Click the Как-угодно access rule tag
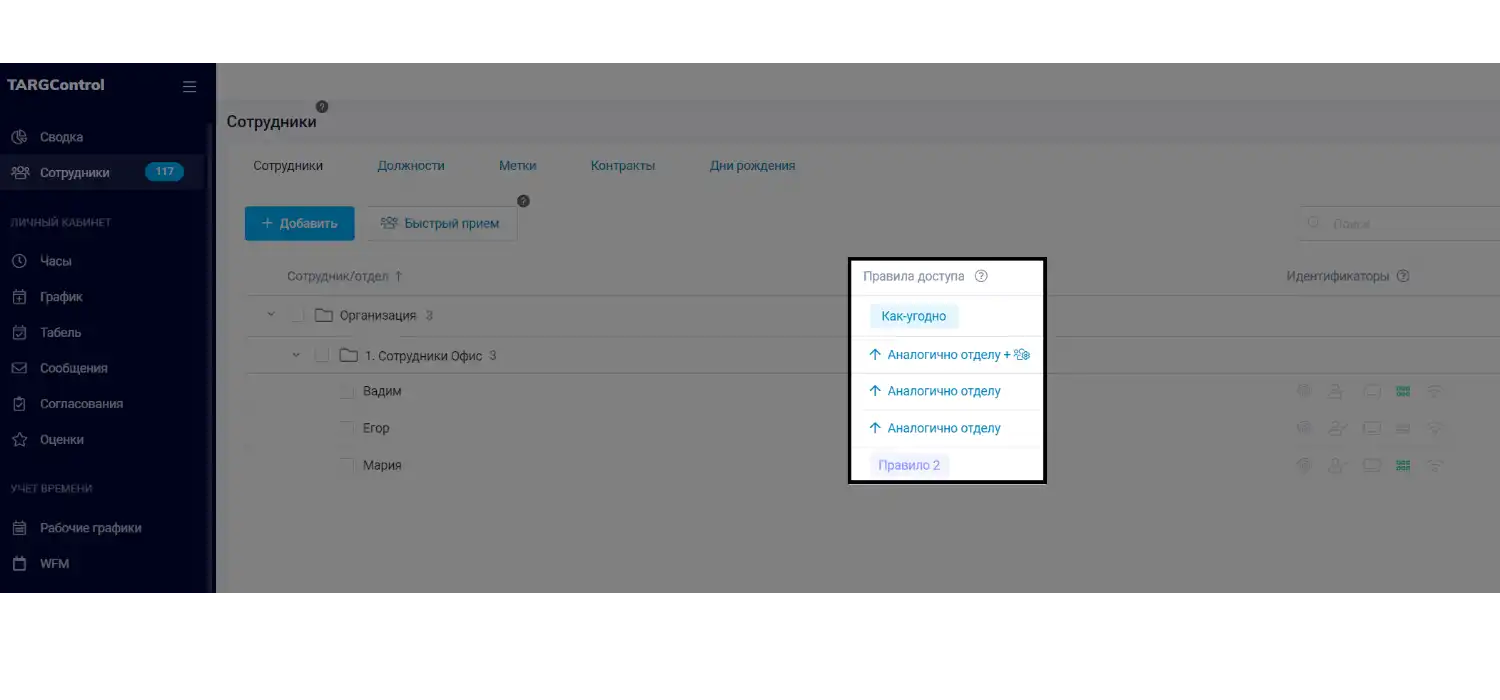 (x=914, y=316)
